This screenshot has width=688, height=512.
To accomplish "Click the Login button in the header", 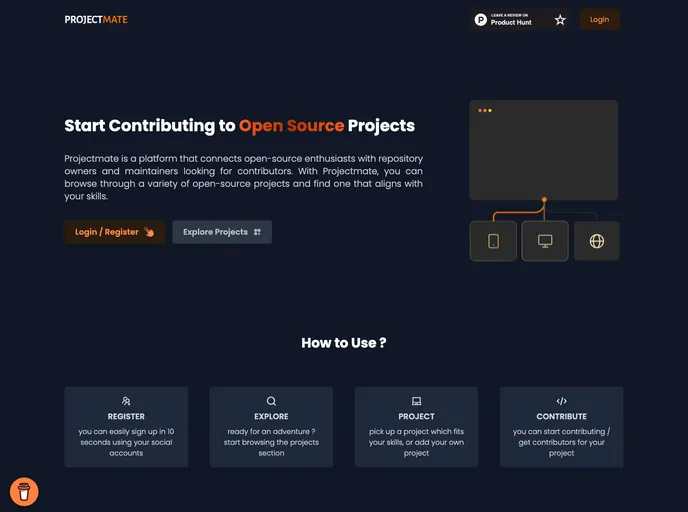I will pos(599,20).
